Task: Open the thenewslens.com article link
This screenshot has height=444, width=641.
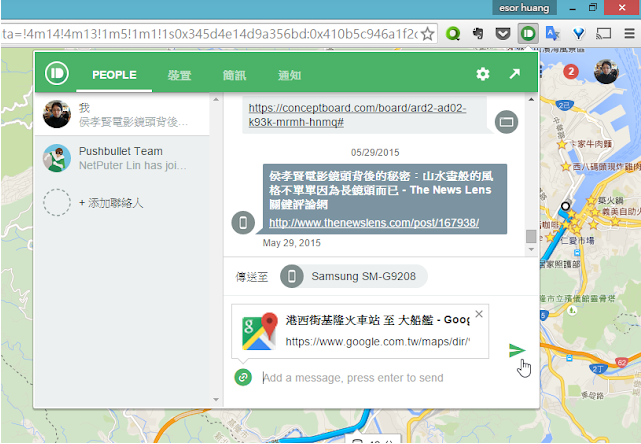Action: pyautogui.click(x=374, y=222)
